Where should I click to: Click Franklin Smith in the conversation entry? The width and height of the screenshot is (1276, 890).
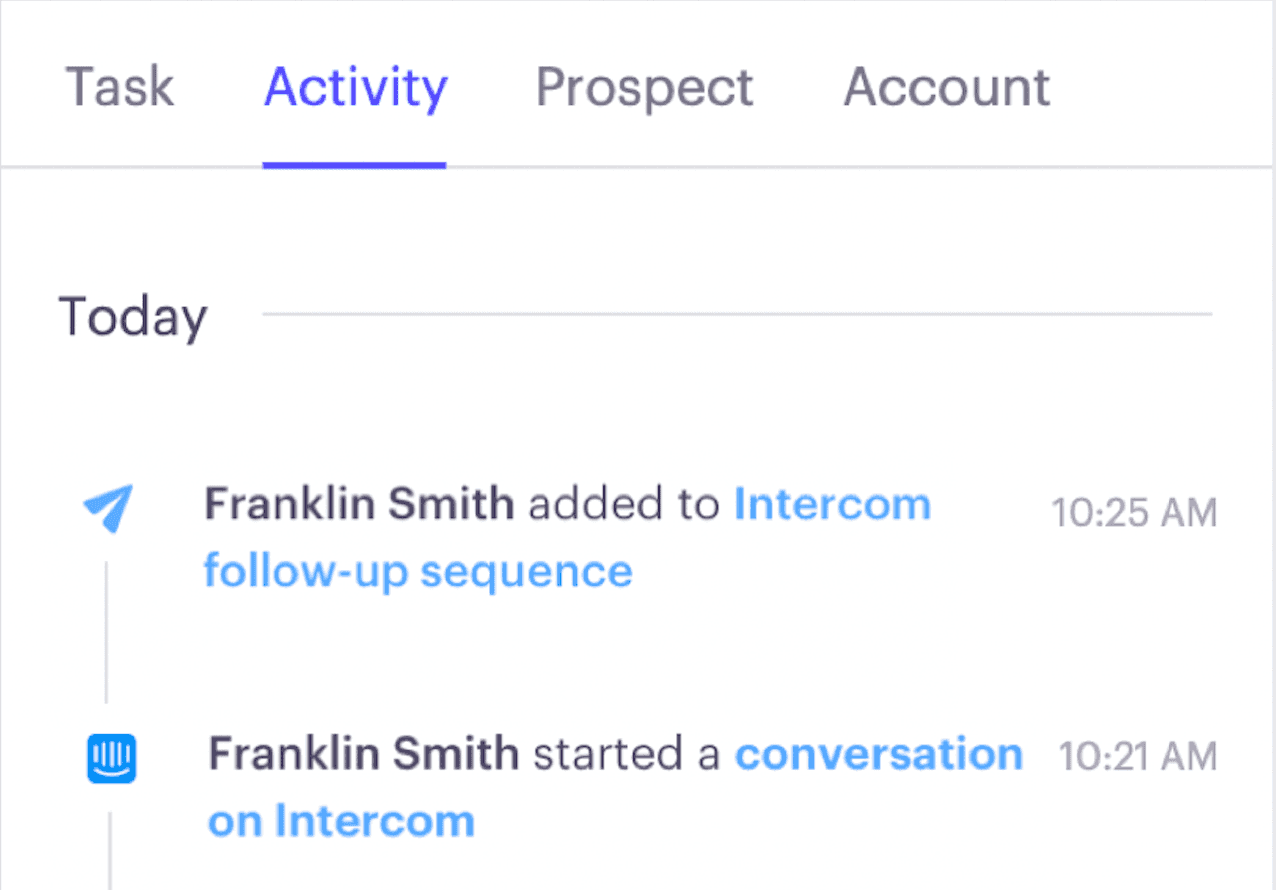[363, 755]
